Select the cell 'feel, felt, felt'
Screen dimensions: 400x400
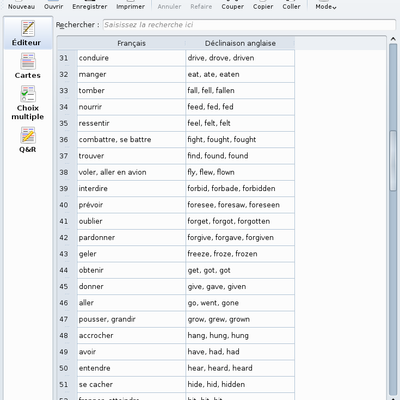tap(240, 123)
